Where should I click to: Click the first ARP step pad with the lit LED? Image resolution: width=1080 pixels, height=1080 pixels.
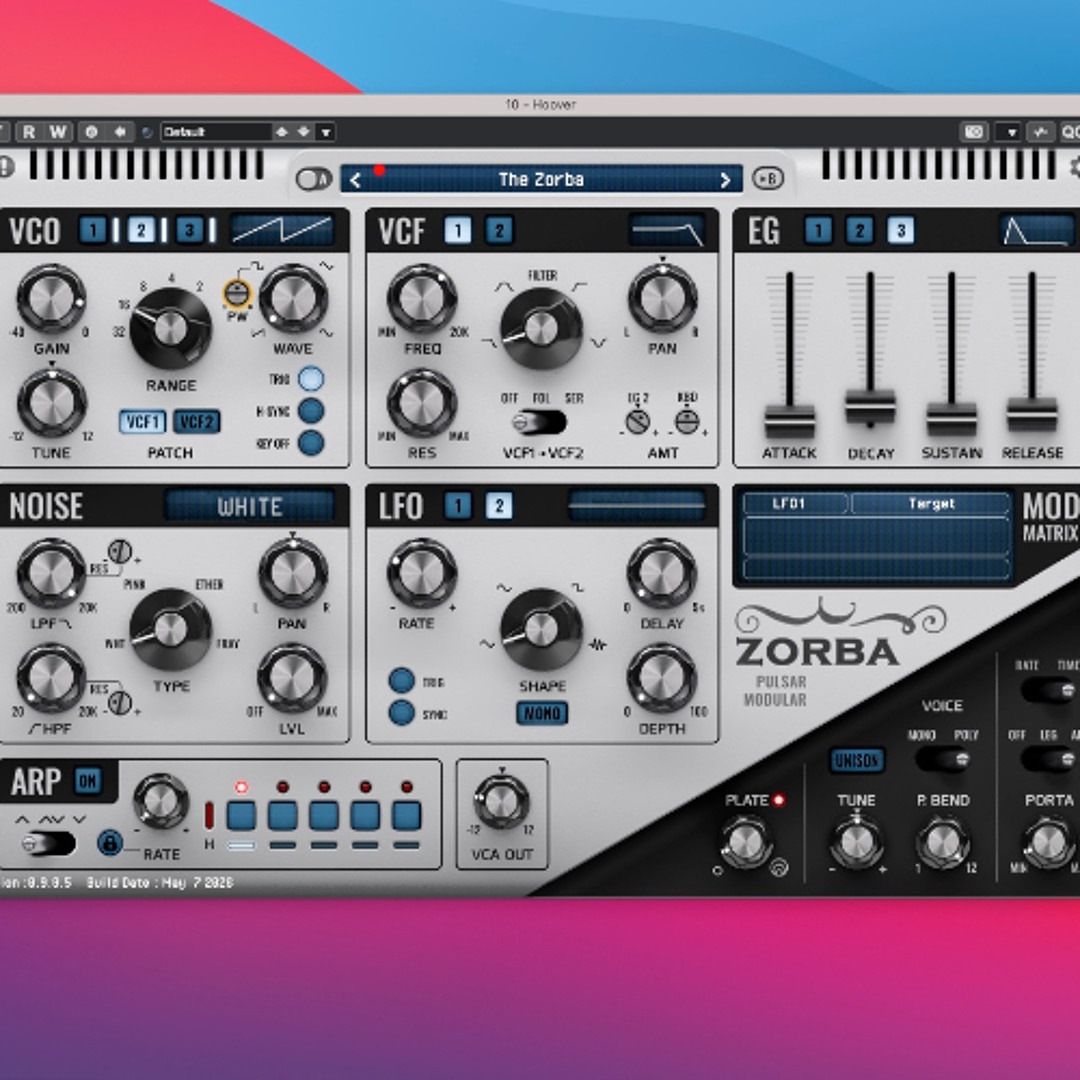click(241, 816)
